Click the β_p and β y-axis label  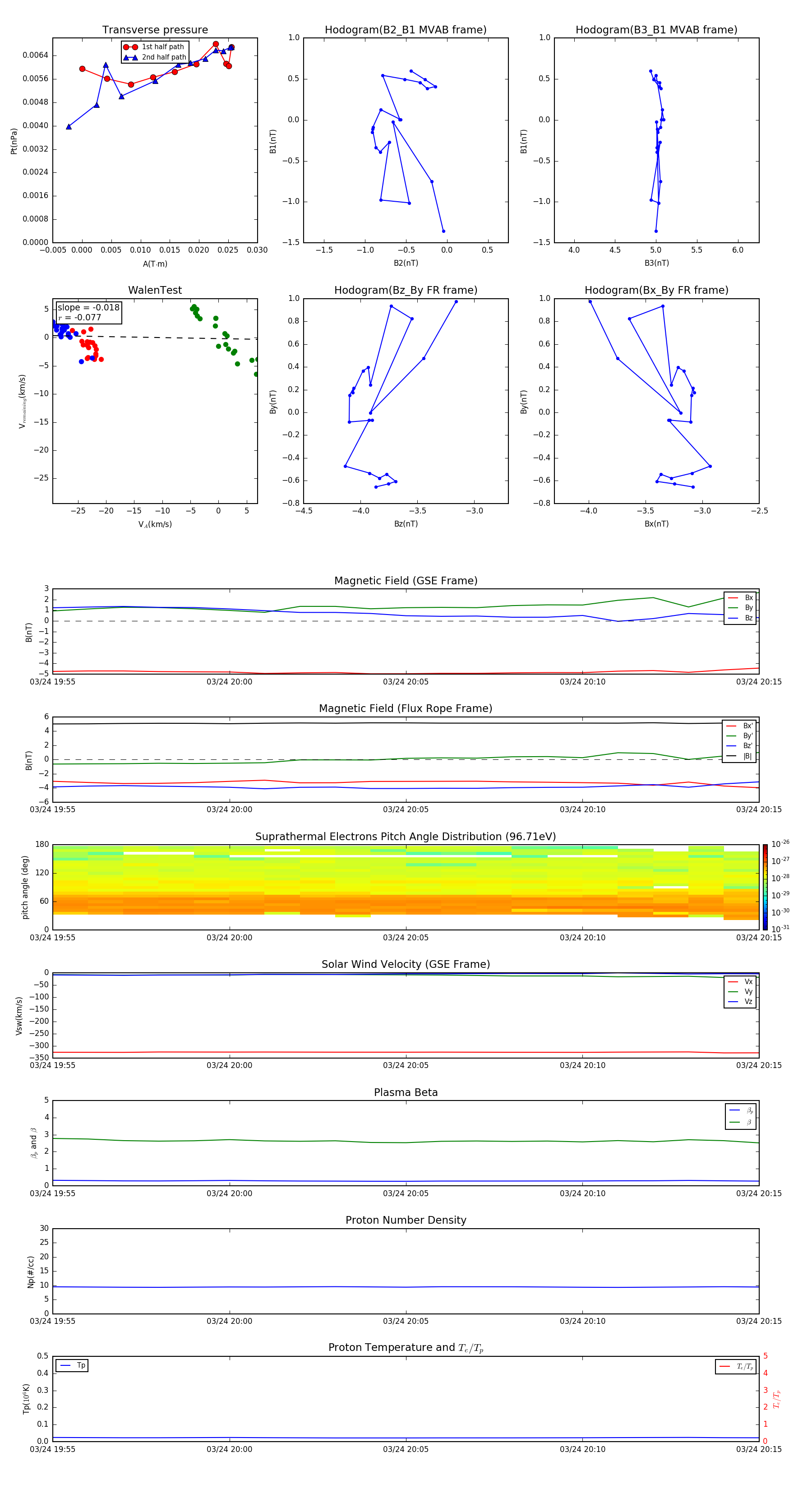33,1143
